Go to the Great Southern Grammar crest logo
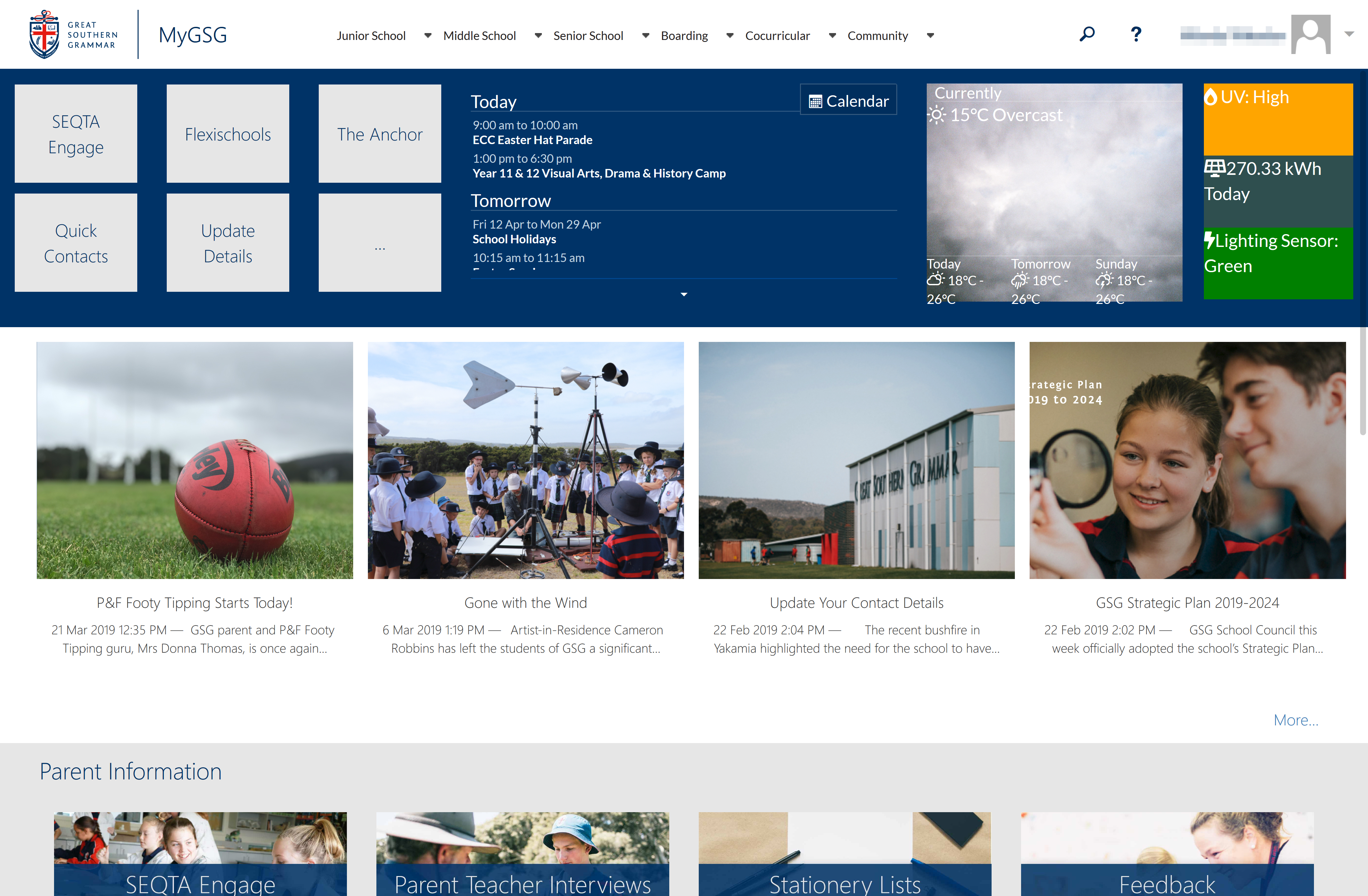Image resolution: width=1368 pixels, height=896 pixels. pyautogui.click(x=44, y=34)
